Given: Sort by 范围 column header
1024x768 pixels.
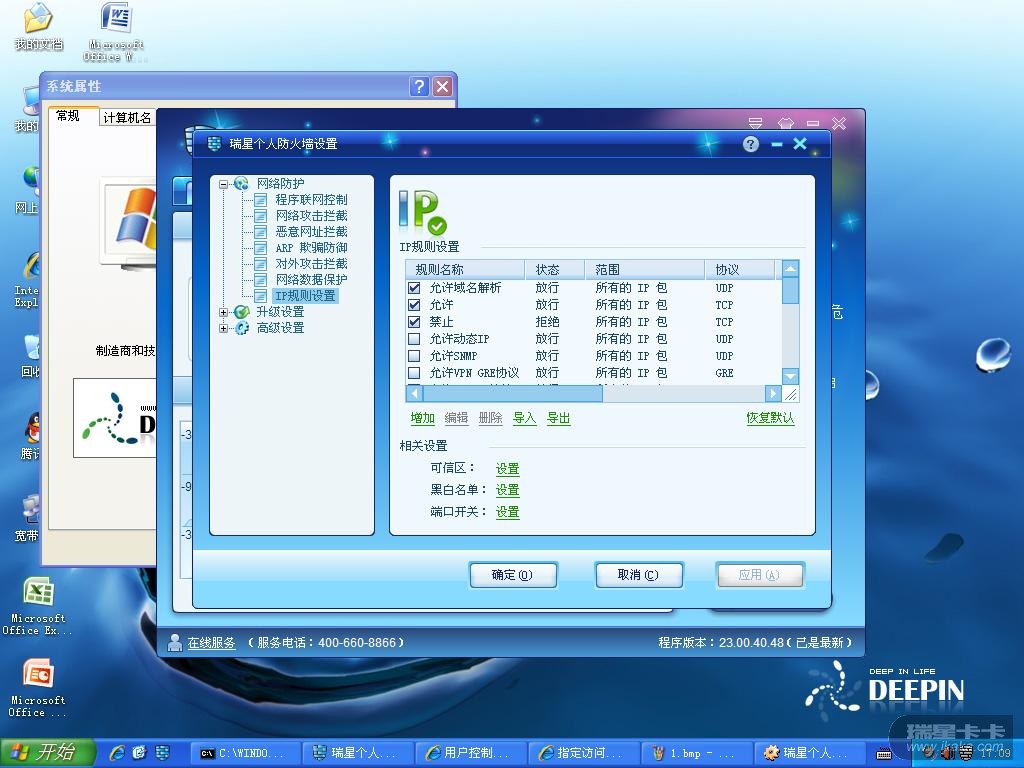Looking at the screenshot, I should tap(645, 270).
